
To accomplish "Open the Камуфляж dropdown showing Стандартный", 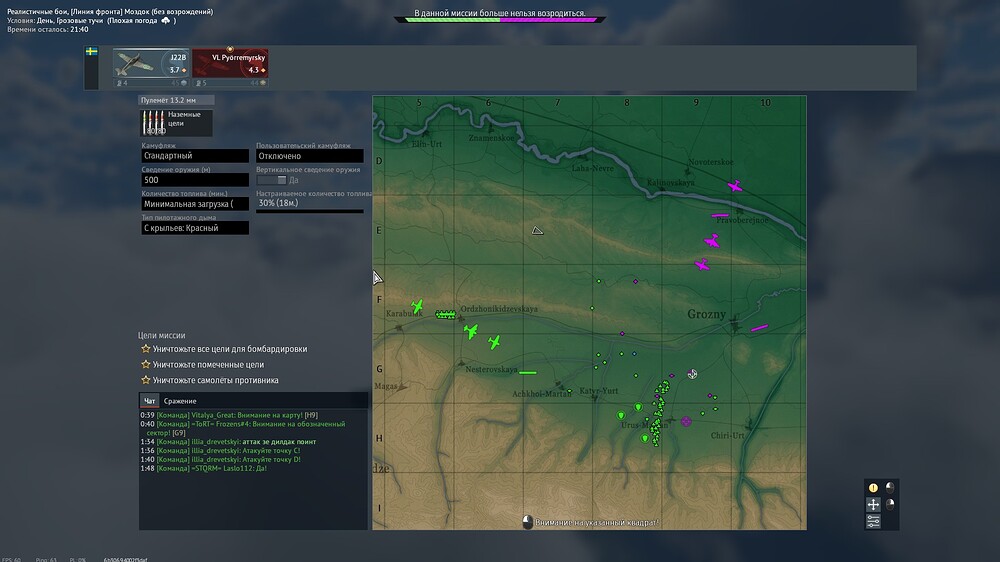I will (195, 156).
